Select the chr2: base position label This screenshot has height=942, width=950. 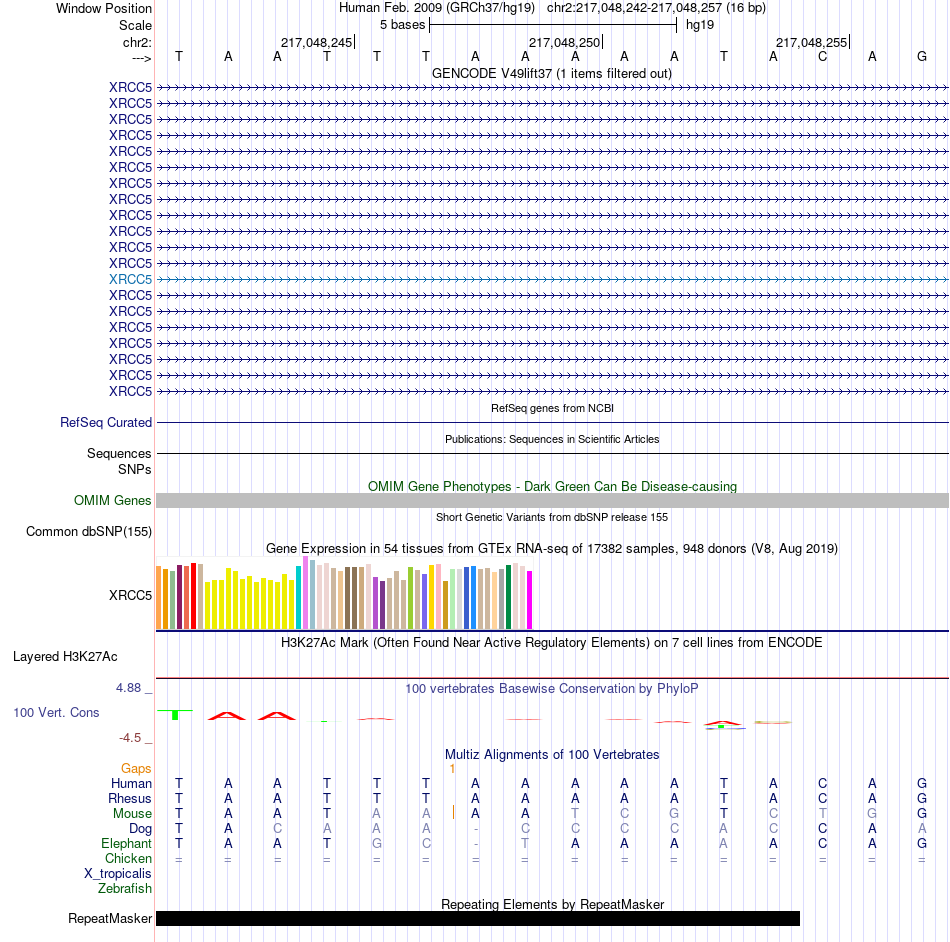[137, 42]
